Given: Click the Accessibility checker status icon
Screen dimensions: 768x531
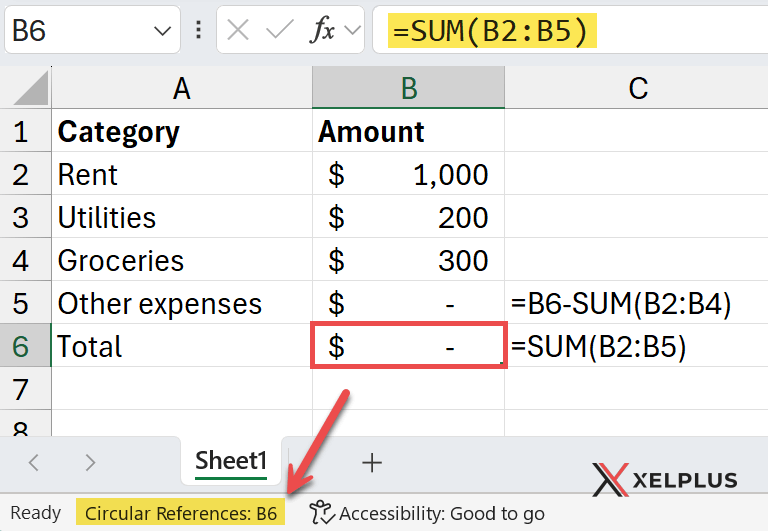Looking at the screenshot, I should click(x=319, y=513).
